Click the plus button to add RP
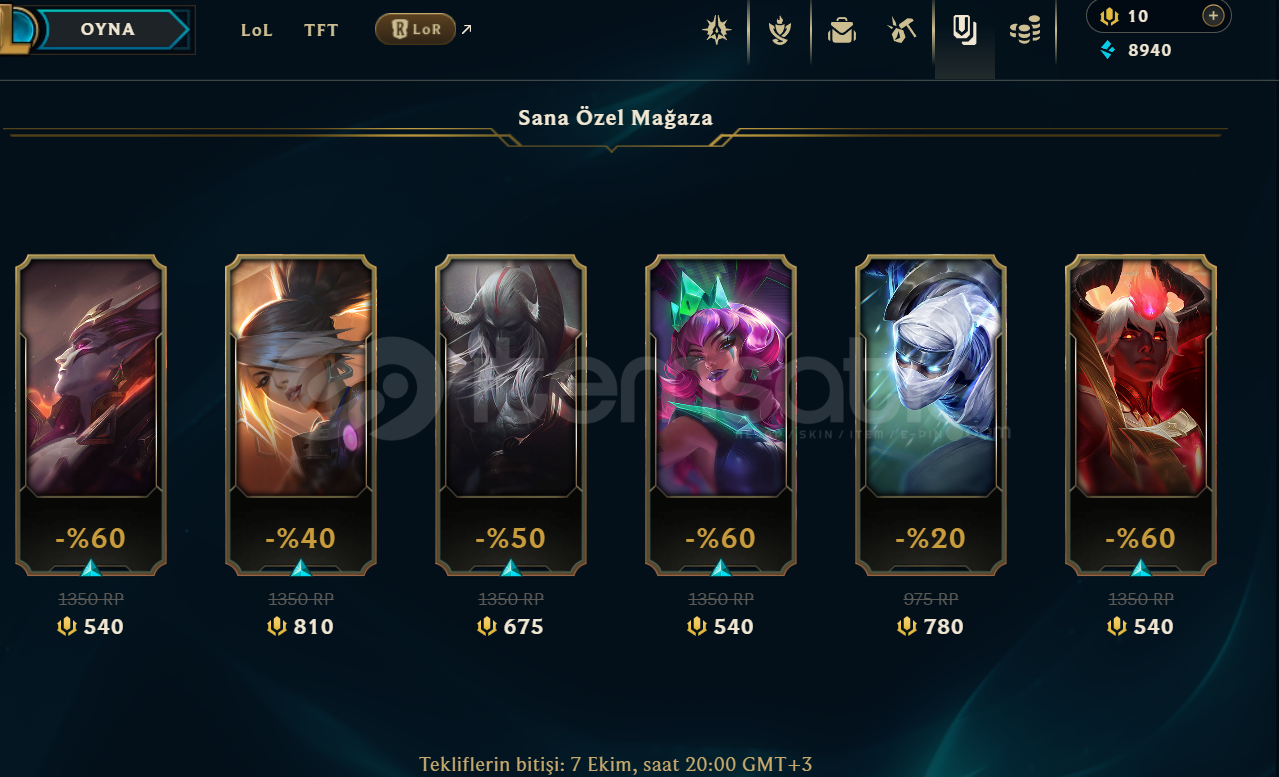This screenshot has width=1279, height=777. [x=1213, y=15]
